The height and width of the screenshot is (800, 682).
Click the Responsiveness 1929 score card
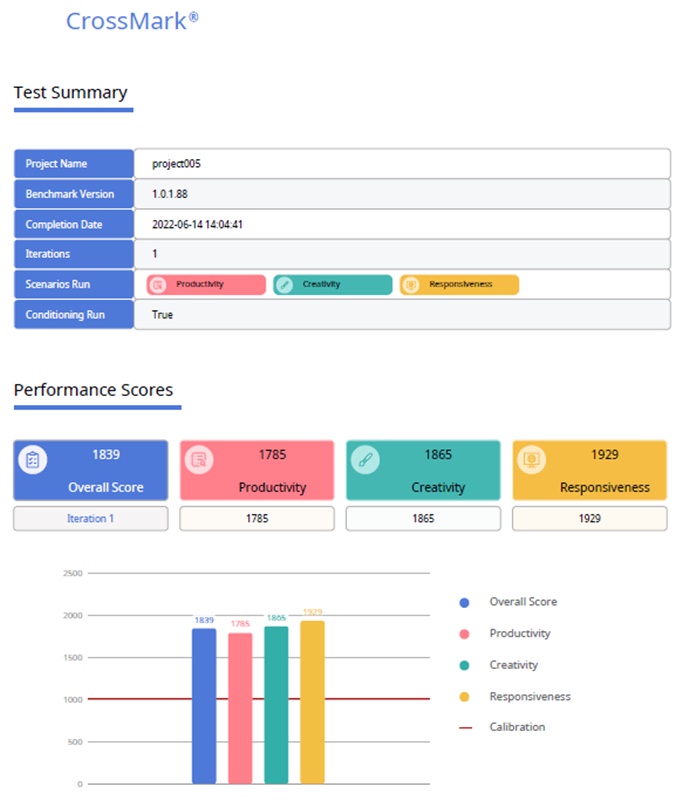click(x=590, y=470)
